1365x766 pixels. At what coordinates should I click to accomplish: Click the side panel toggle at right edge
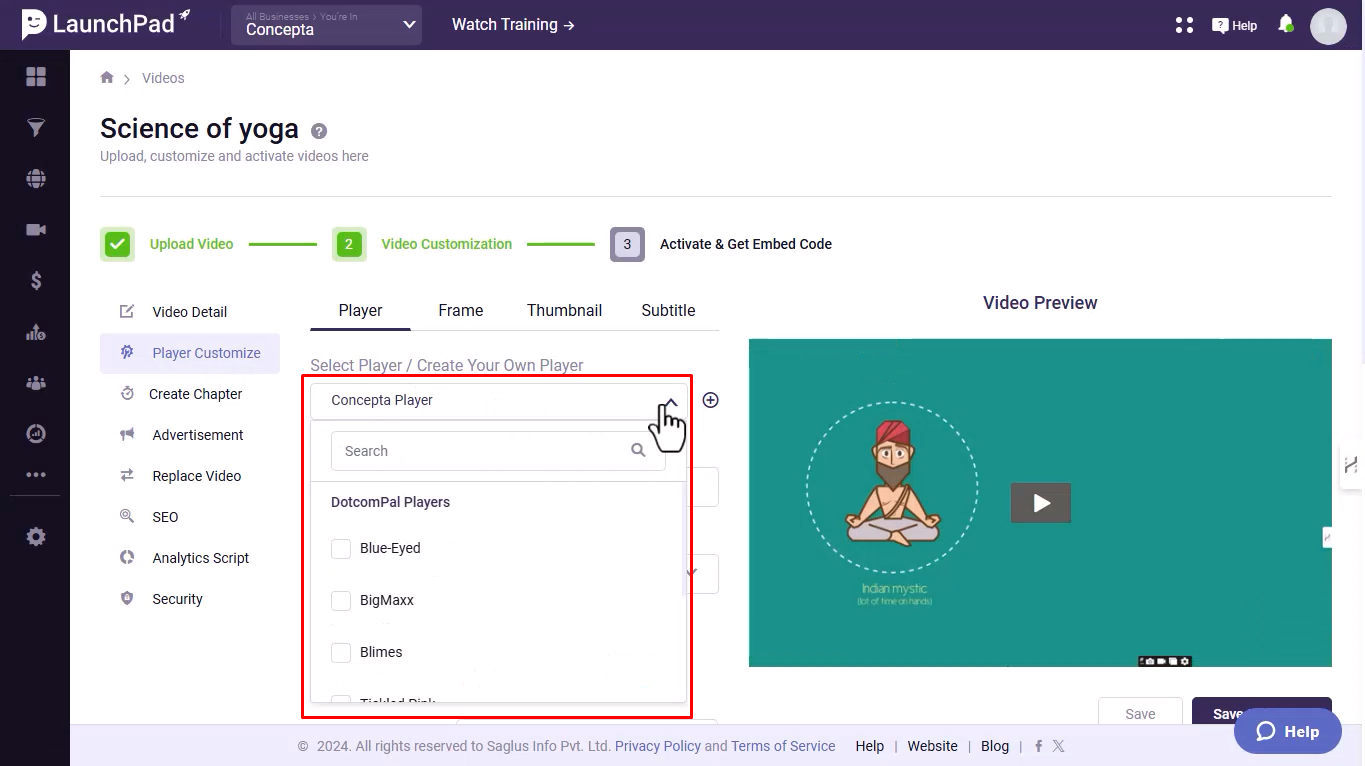pyautogui.click(x=1351, y=465)
